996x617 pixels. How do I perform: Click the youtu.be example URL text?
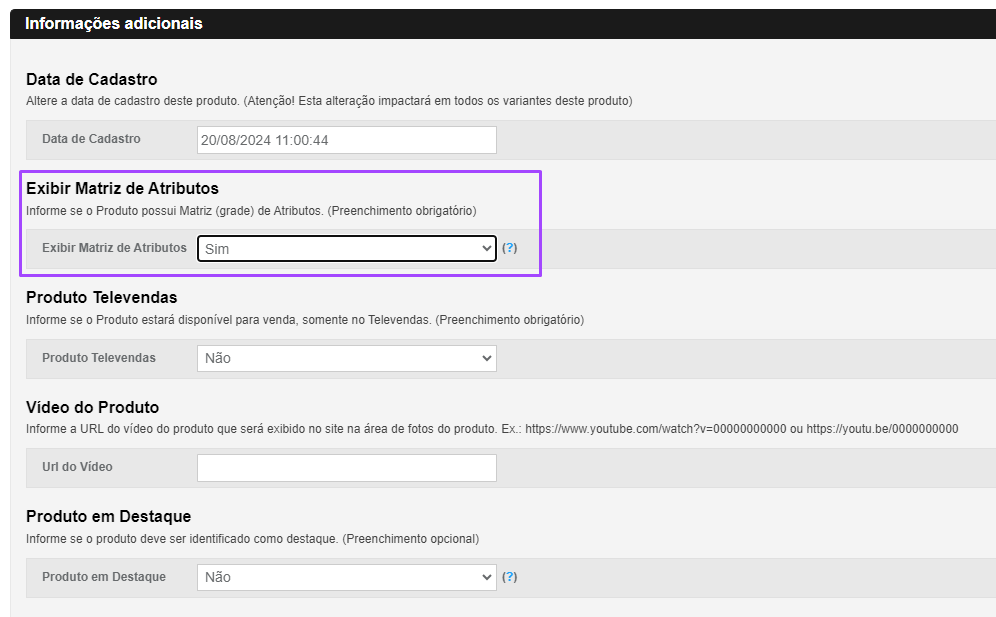click(x=882, y=429)
